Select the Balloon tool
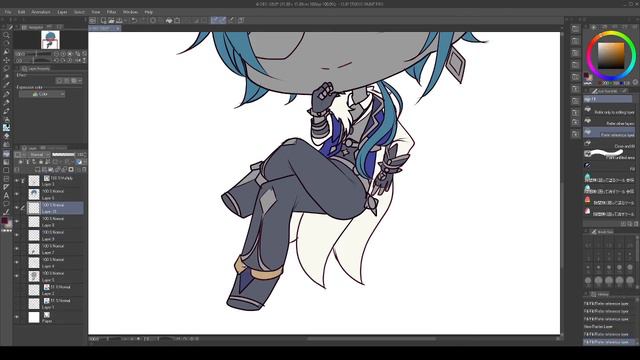640x360 pixels. coord(6,204)
